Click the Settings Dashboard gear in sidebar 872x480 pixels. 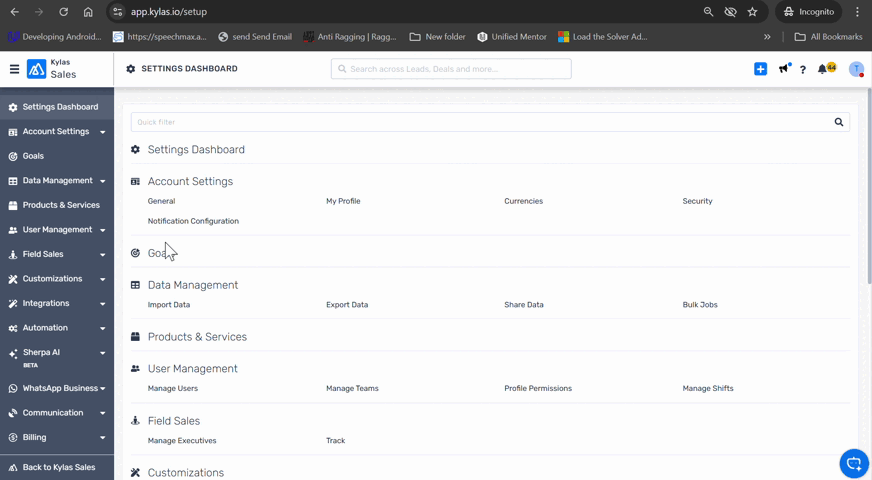[x=13, y=107]
